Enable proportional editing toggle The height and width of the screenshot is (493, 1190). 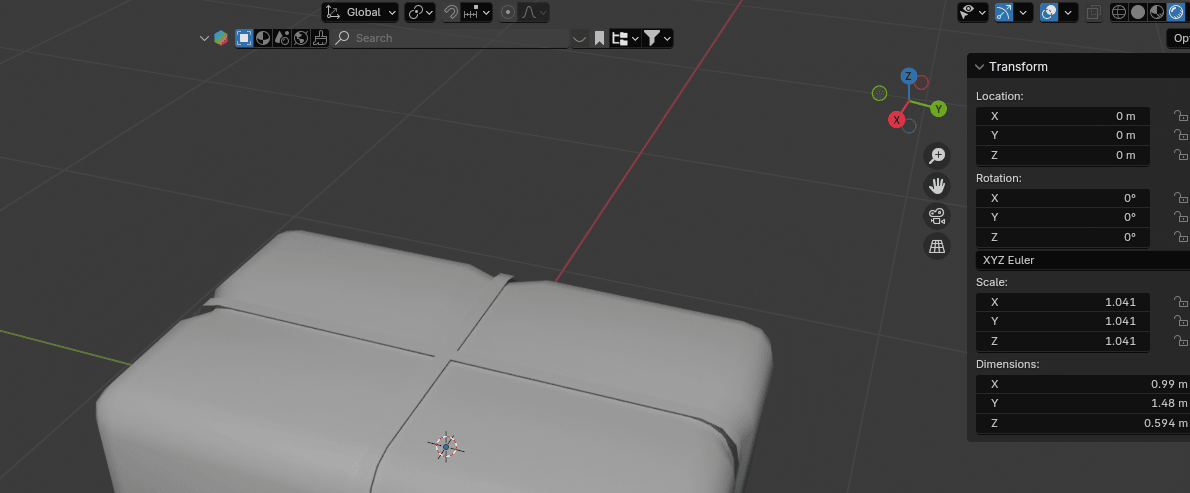click(x=509, y=12)
